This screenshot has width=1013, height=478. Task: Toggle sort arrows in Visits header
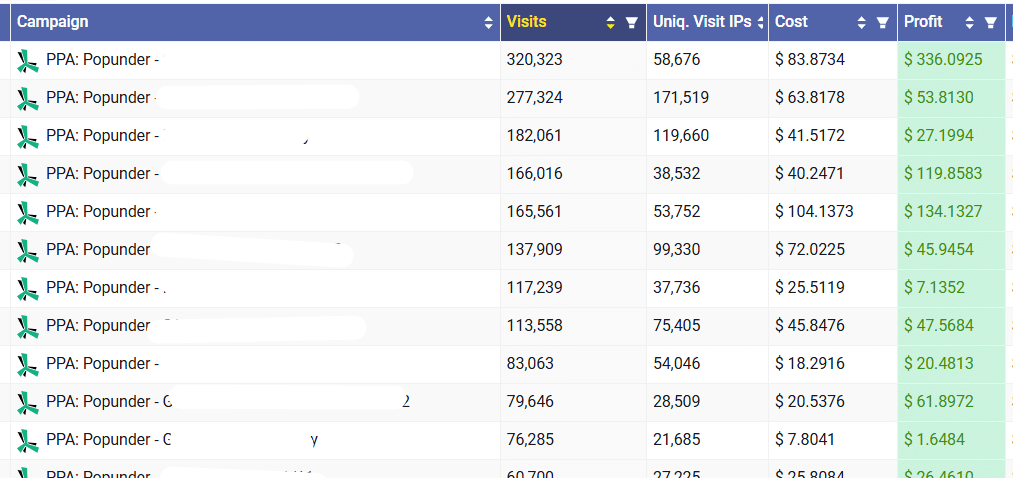[610, 22]
